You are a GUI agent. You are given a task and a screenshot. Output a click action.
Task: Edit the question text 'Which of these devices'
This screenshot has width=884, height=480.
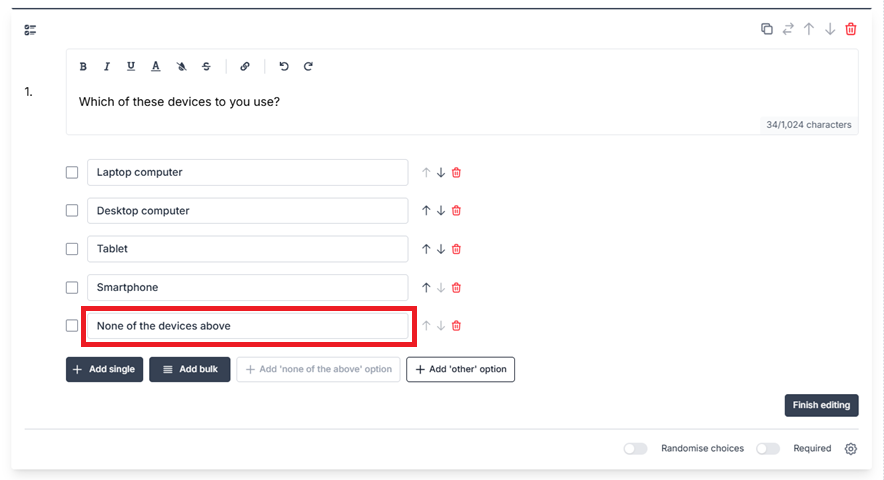[144, 102]
